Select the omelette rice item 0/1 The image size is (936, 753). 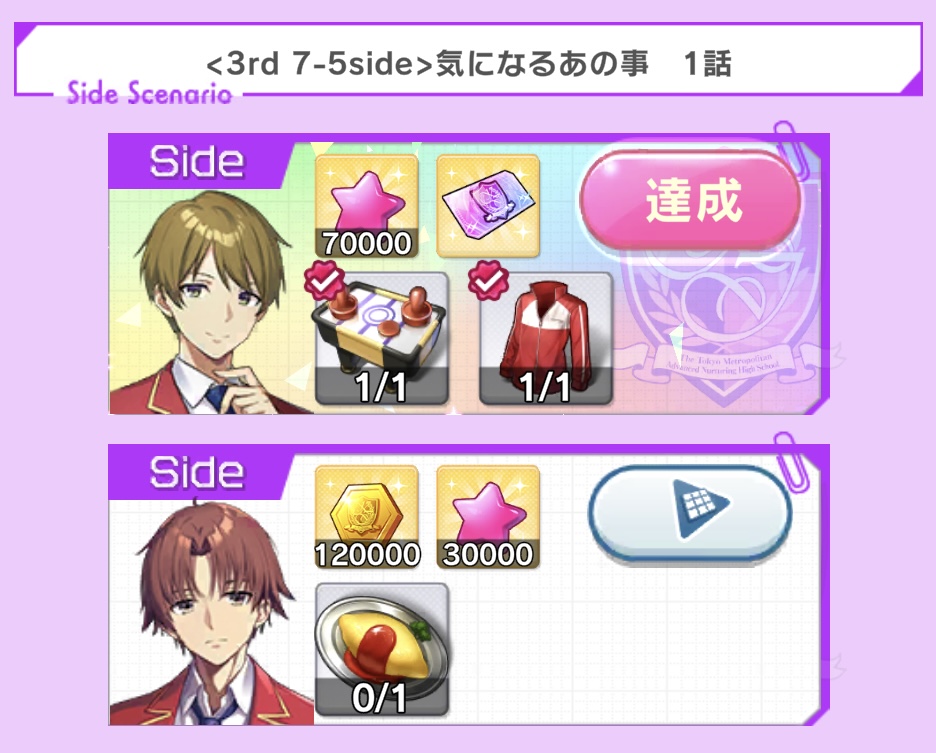pos(381,650)
